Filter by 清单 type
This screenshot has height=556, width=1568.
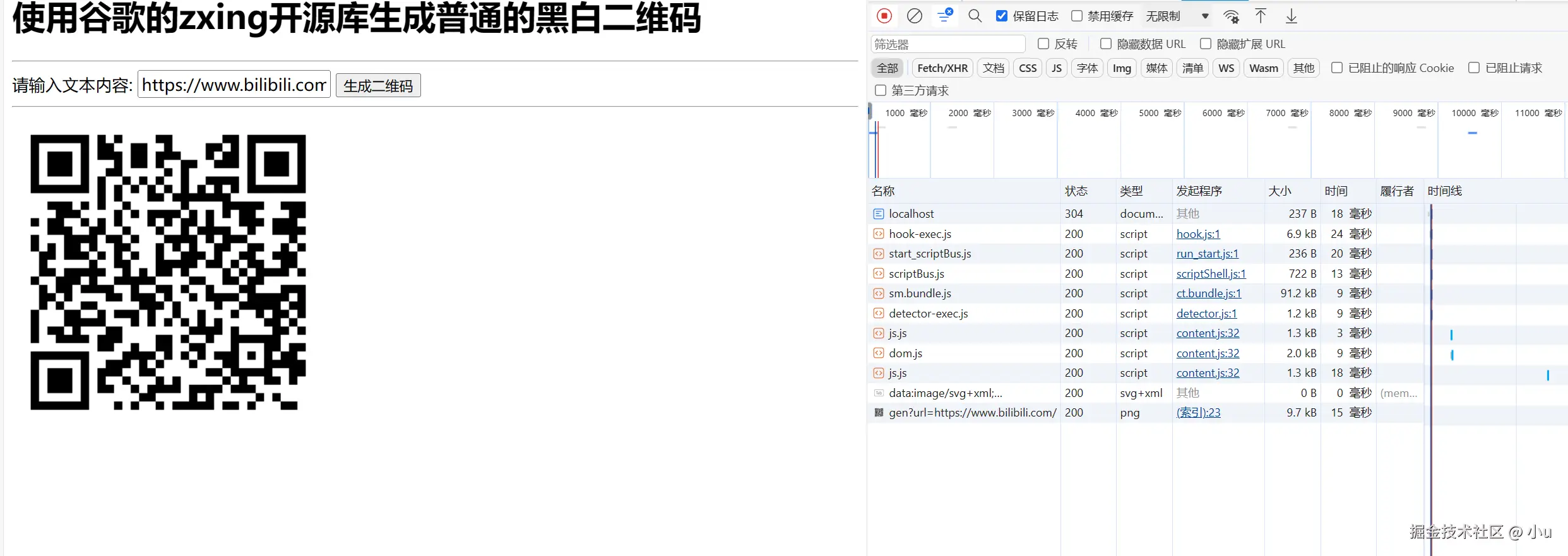click(x=1192, y=68)
